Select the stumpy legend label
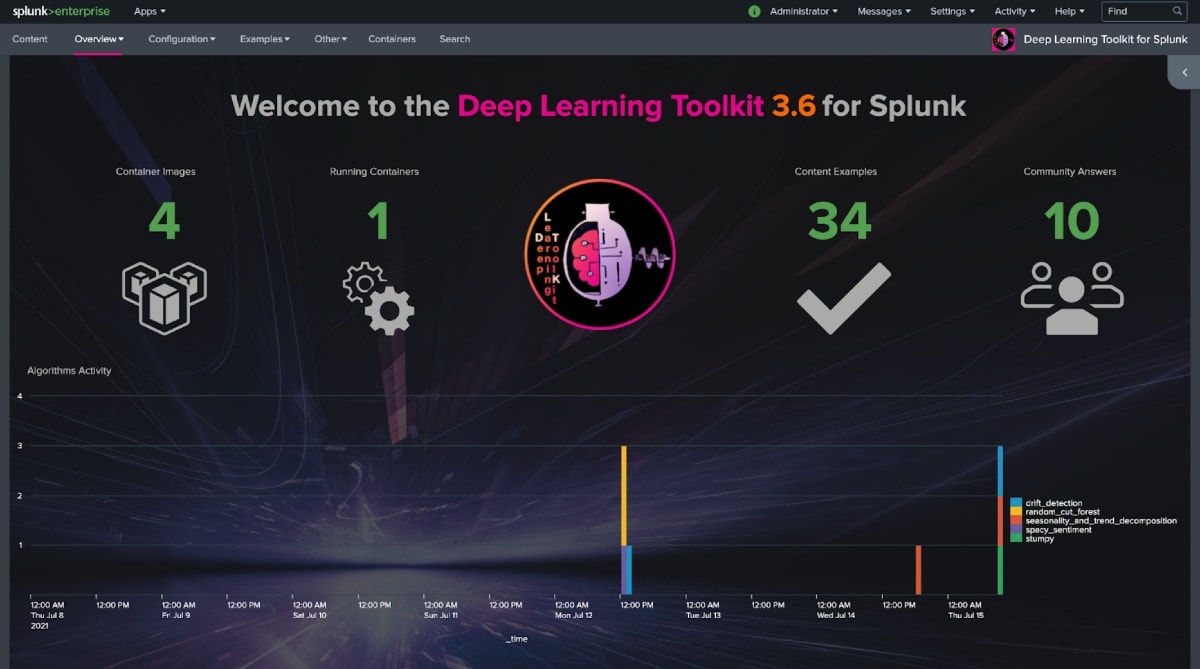 (1040, 539)
